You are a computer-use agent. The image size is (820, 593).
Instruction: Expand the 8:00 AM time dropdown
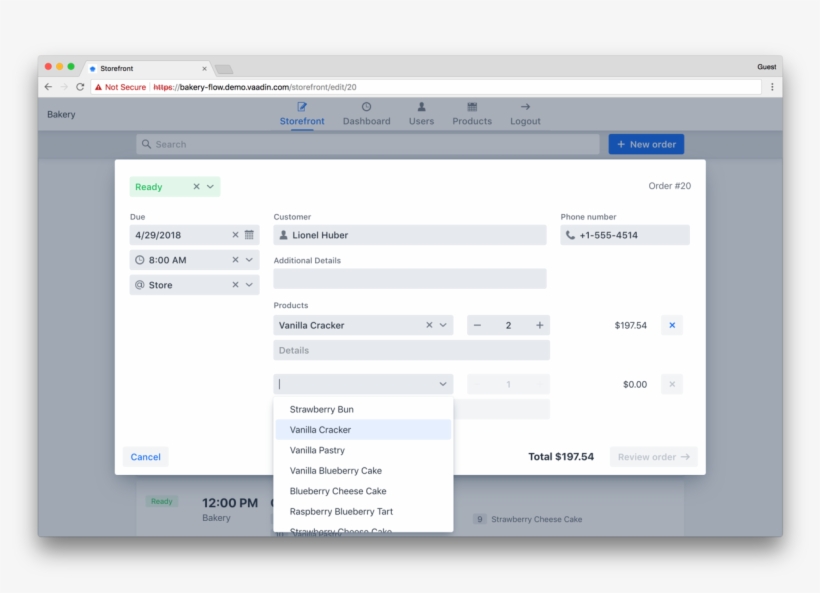point(249,260)
